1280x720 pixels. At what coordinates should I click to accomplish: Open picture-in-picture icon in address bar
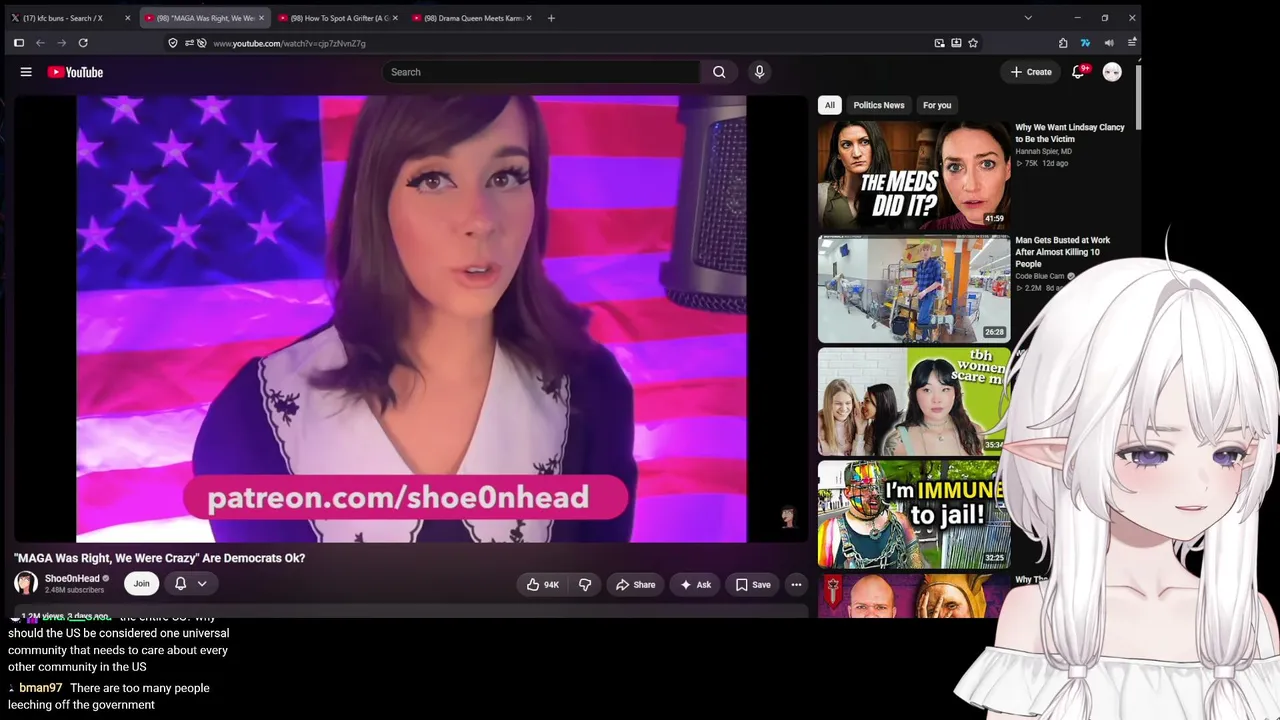tap(939, 43)
